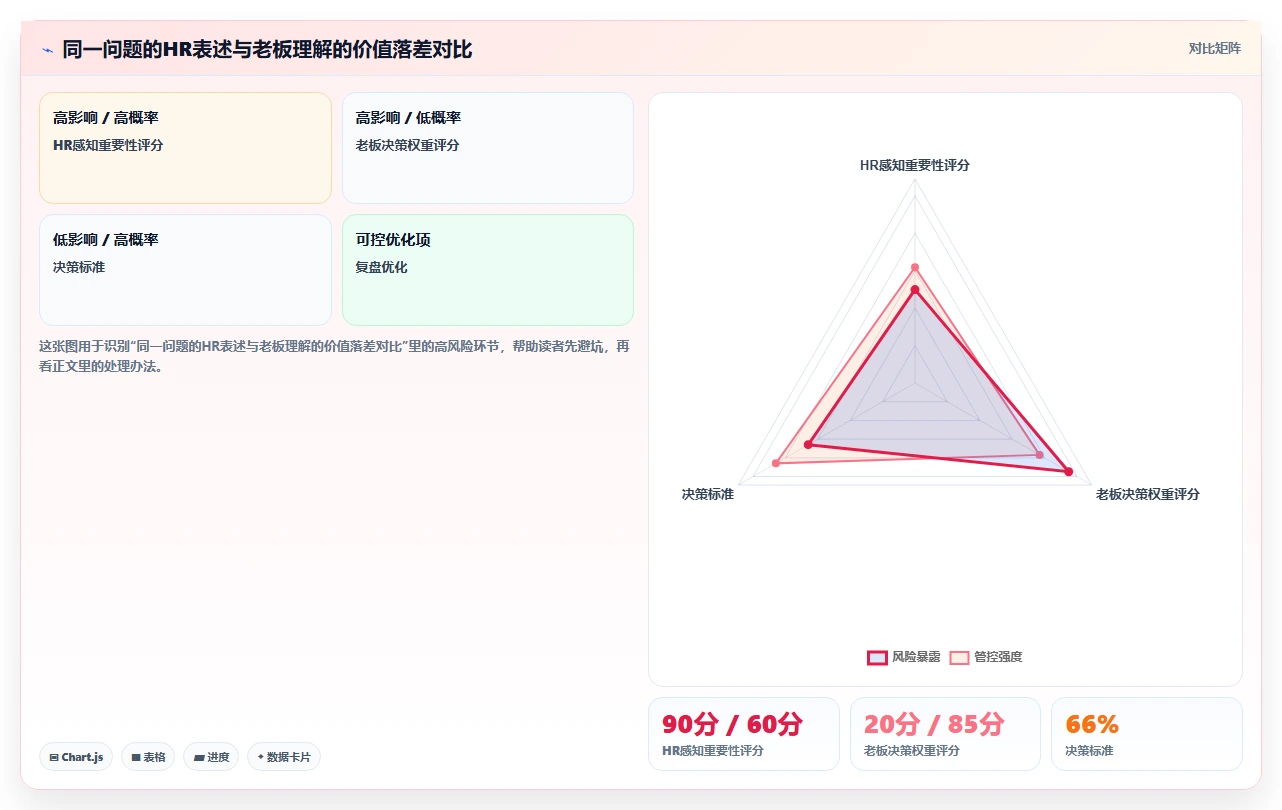Click the 风险暴露 point on 老板决策权重评分 axis
This screenshot has height=810, width=1282.
(1069, 472)
